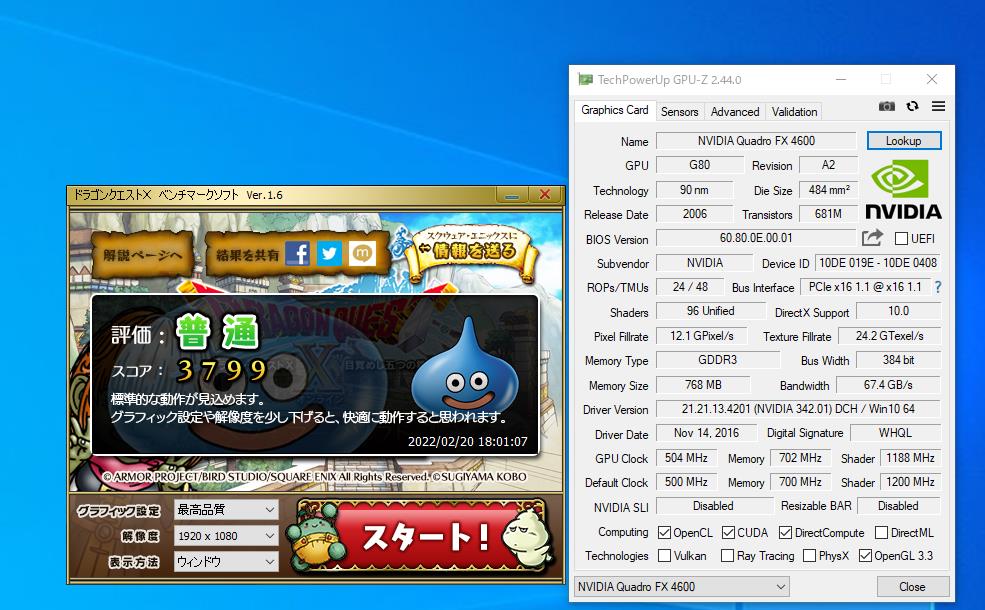Click the ROPs/TMUs value 24 / 48
The height and width of the screenshot is (610, 985).
pos(690,287)
